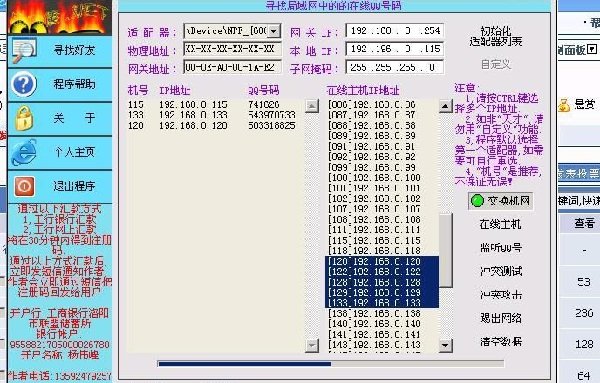Select highlighted host entry [128]
This screenshot has height=383, width=600.
(382, 282)
